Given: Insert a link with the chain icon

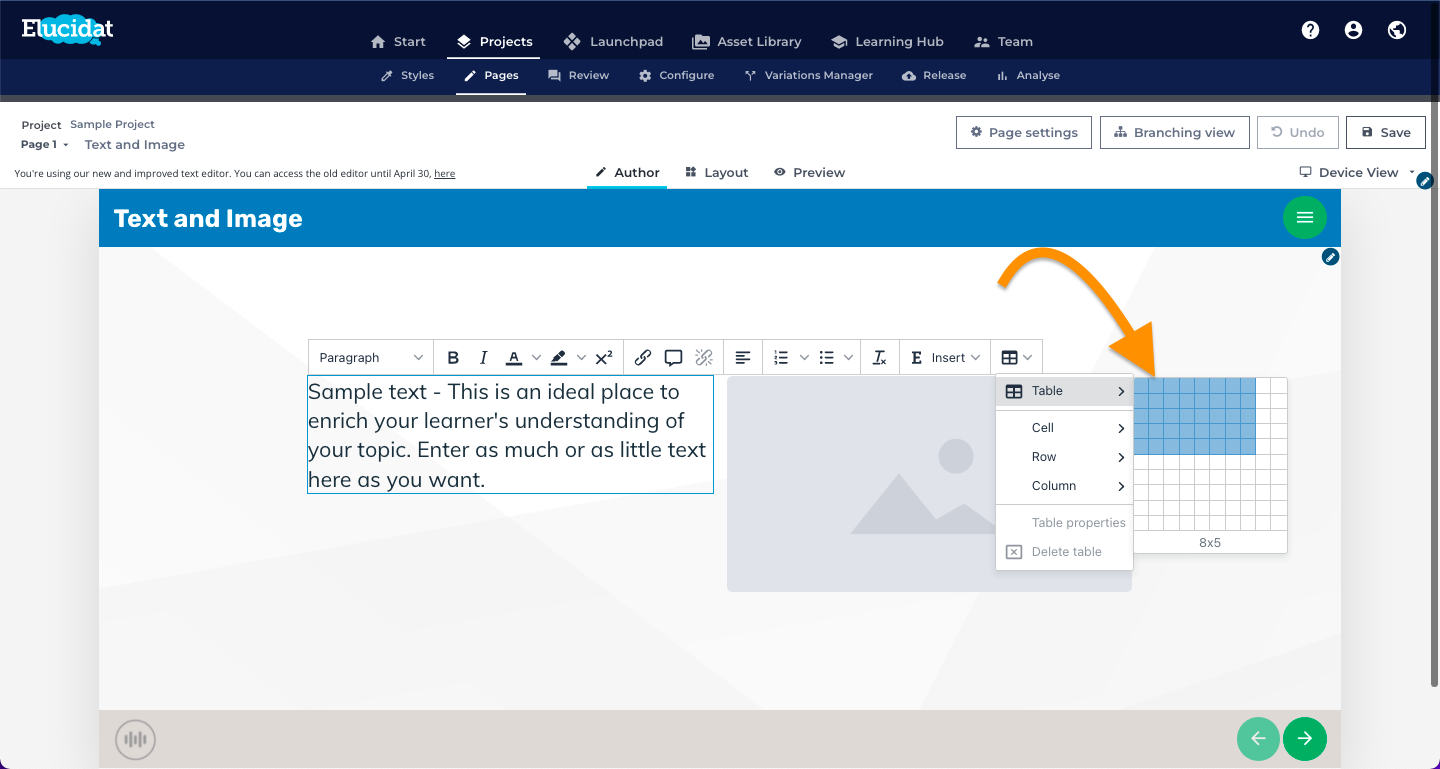Looking at the screenshot, I should tap(643, 357).
